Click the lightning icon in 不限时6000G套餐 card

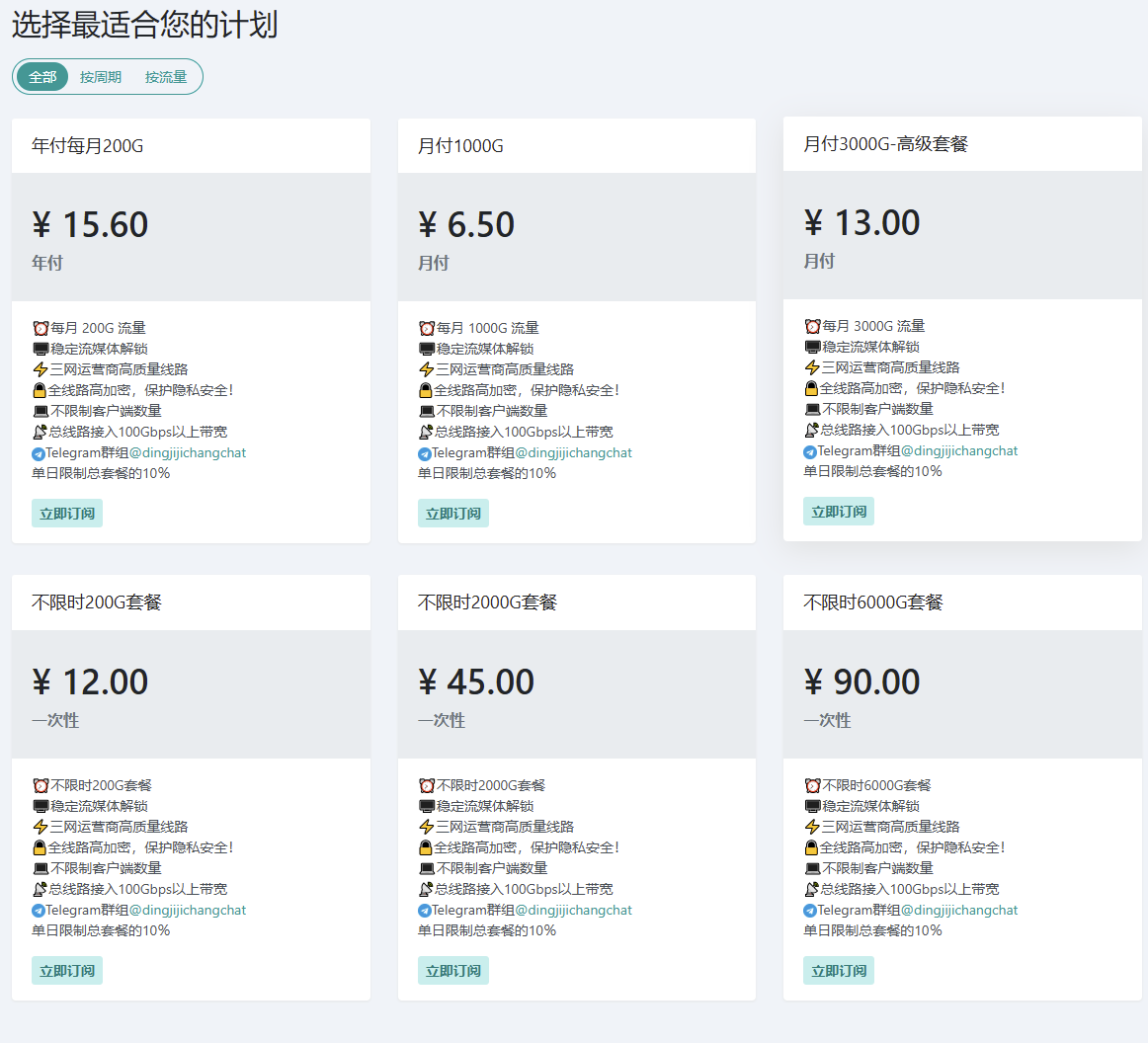coord(812,827)
